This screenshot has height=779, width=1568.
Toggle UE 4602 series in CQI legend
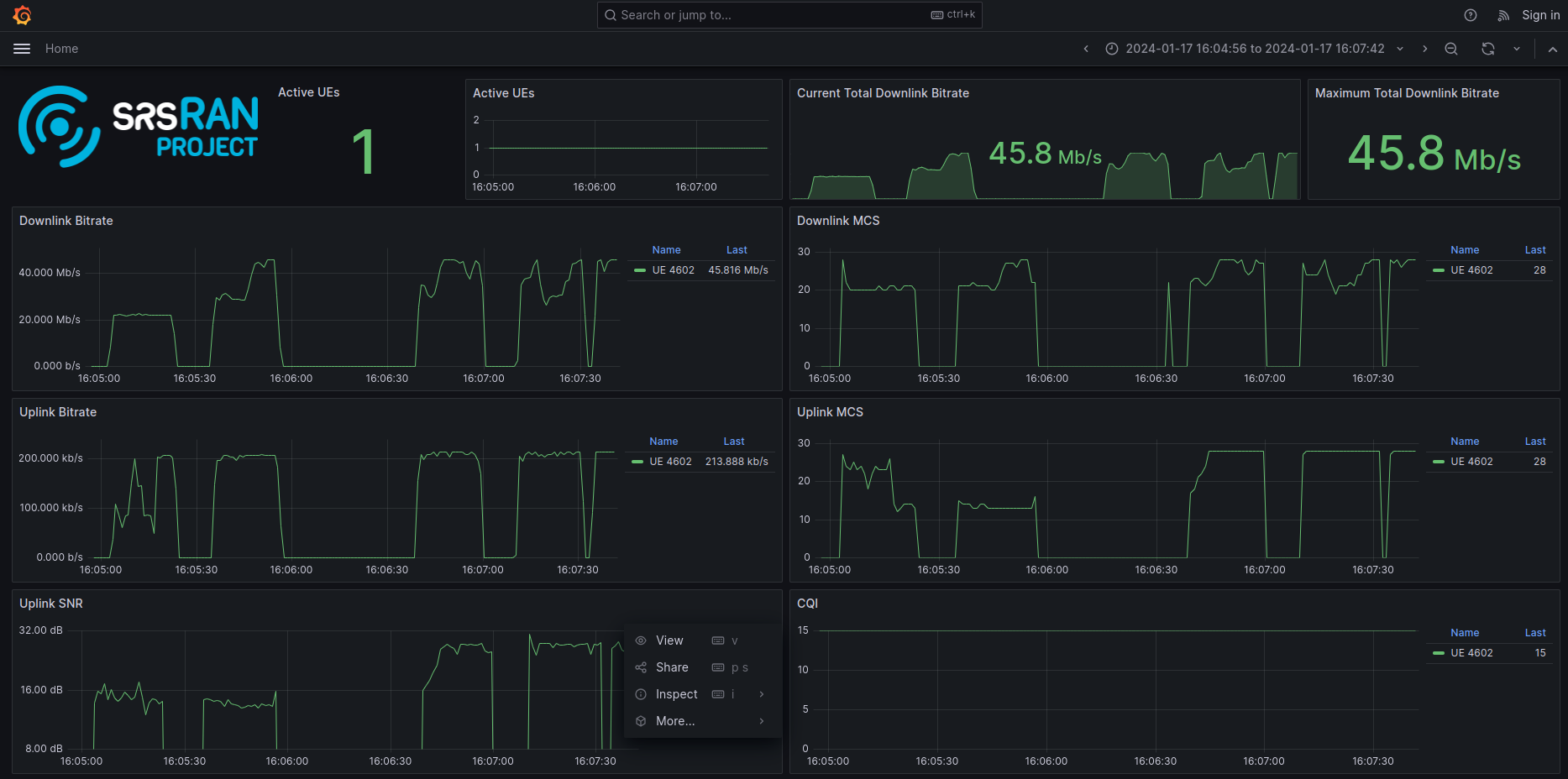pos(1471,653)
